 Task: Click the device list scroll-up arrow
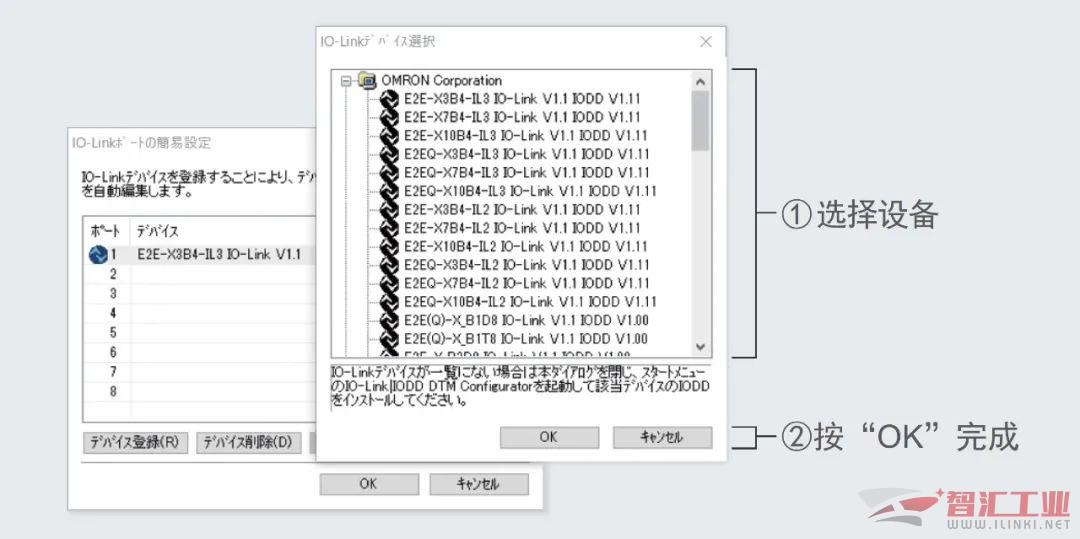(700, 81)
